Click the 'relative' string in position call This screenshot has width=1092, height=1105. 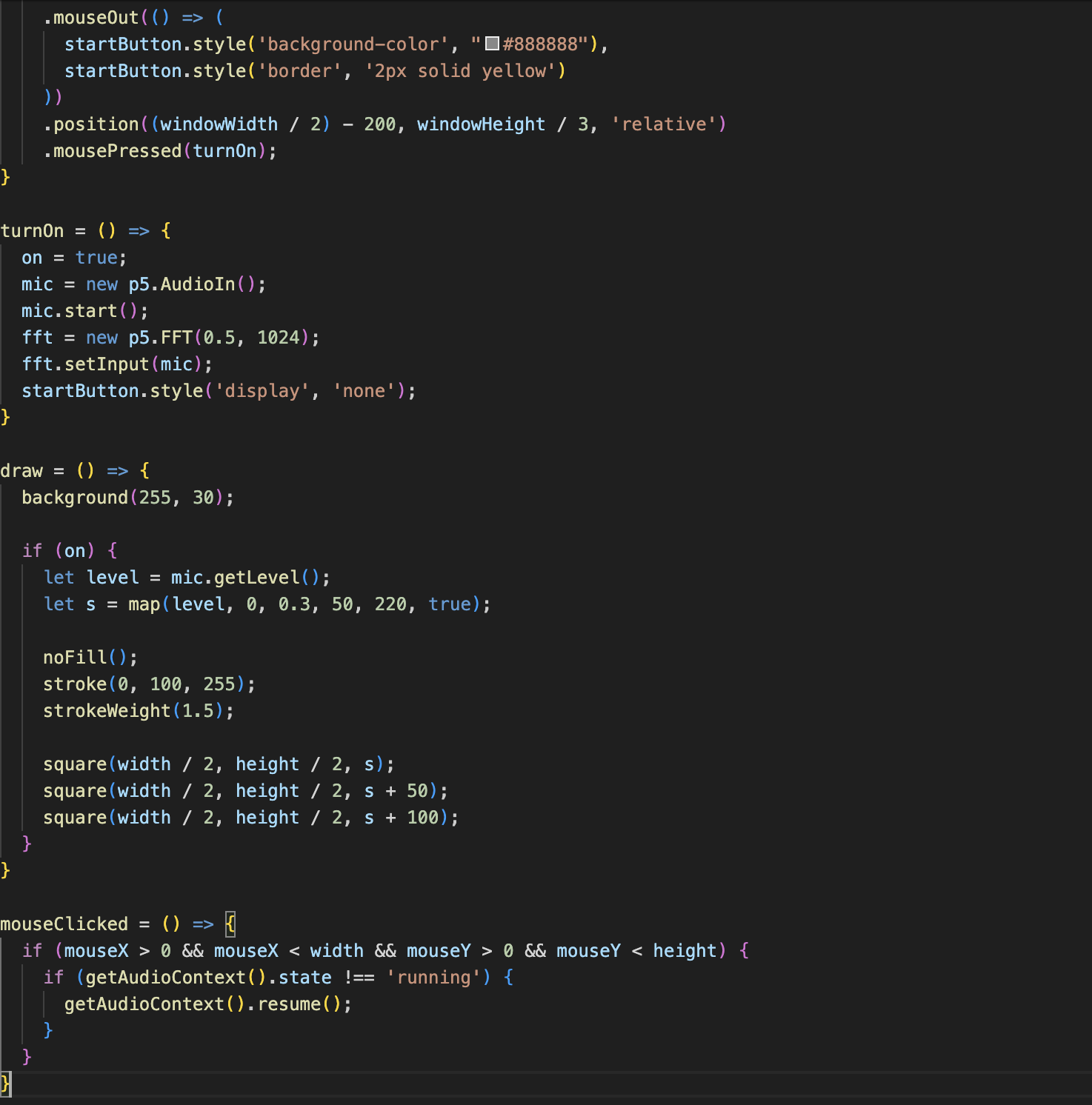(x=664, y=124)
